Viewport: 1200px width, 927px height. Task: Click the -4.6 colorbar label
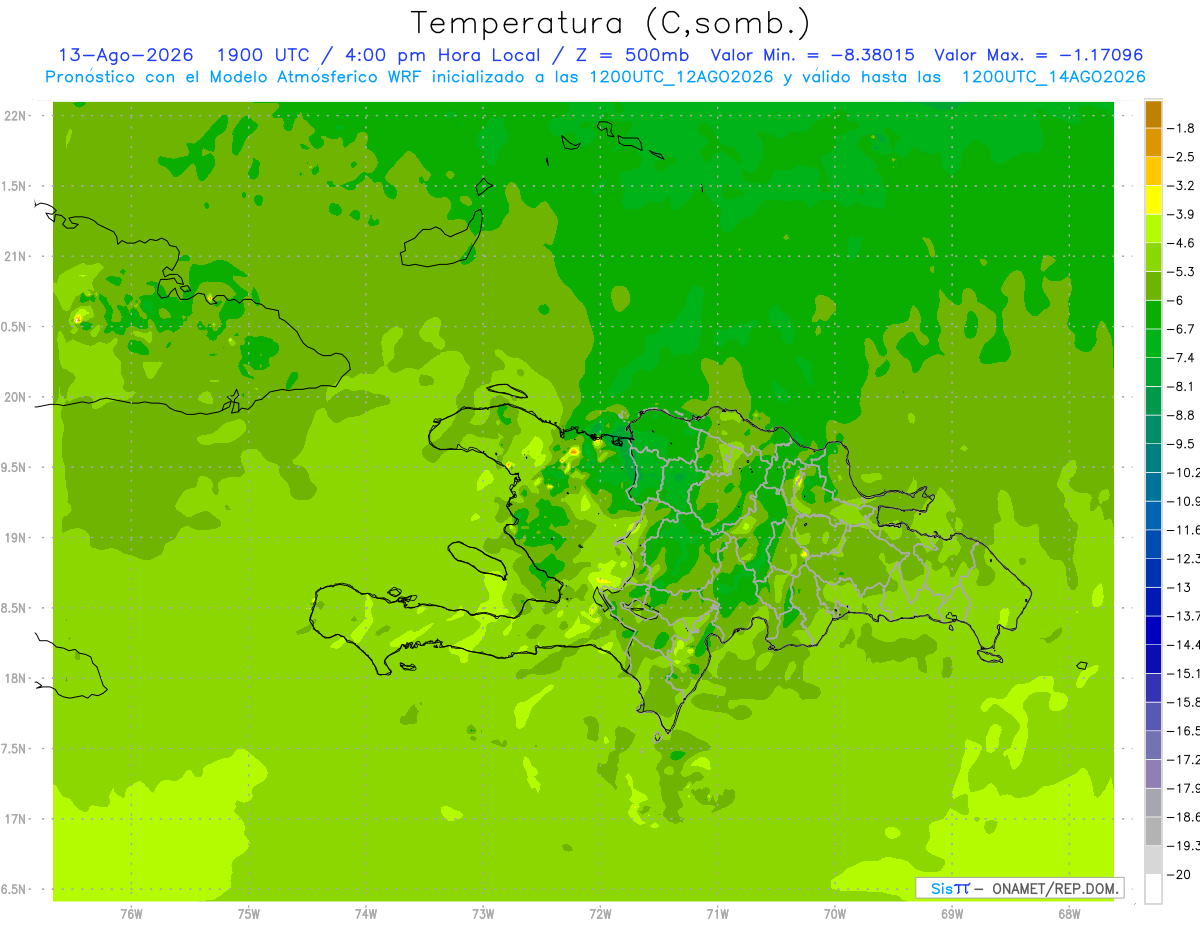pos(1180,243)
